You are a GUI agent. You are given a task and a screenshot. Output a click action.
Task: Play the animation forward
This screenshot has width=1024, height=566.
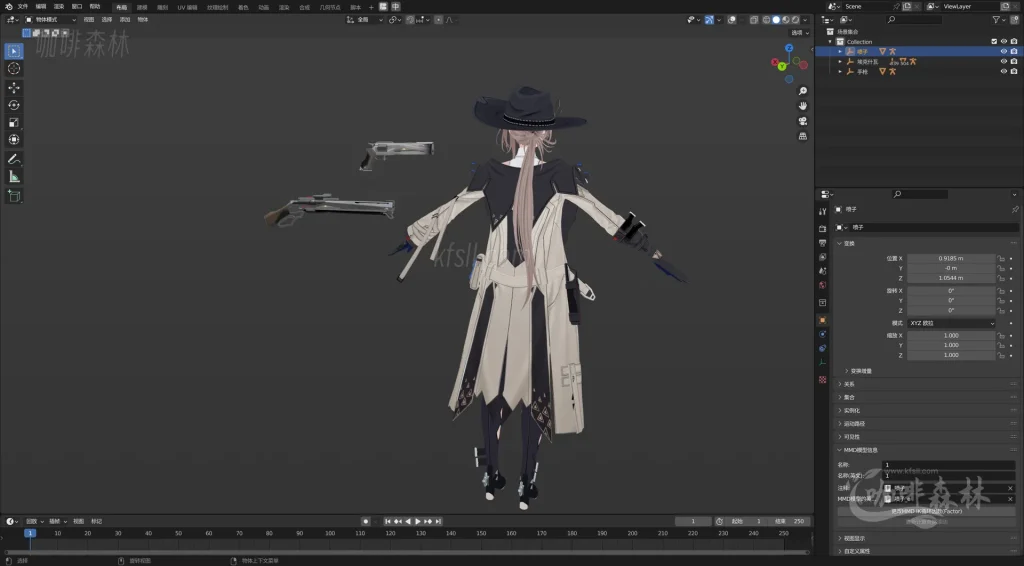click(418, 522)
